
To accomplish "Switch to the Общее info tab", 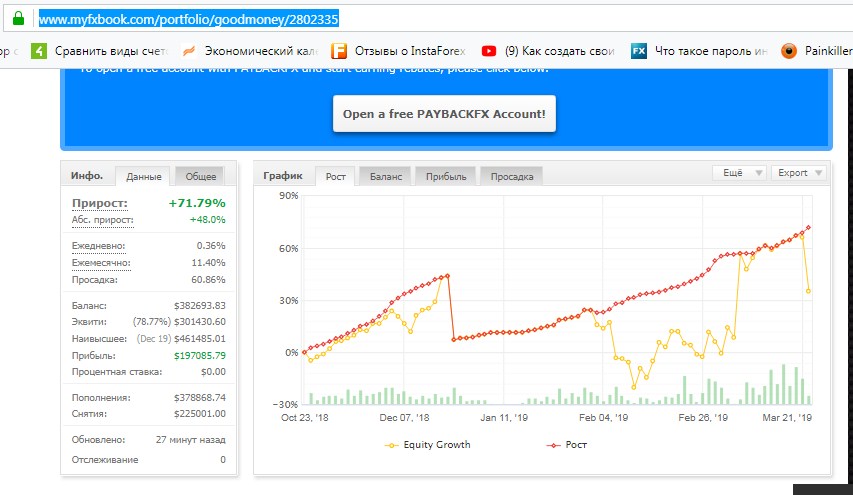I will point(201,176).
